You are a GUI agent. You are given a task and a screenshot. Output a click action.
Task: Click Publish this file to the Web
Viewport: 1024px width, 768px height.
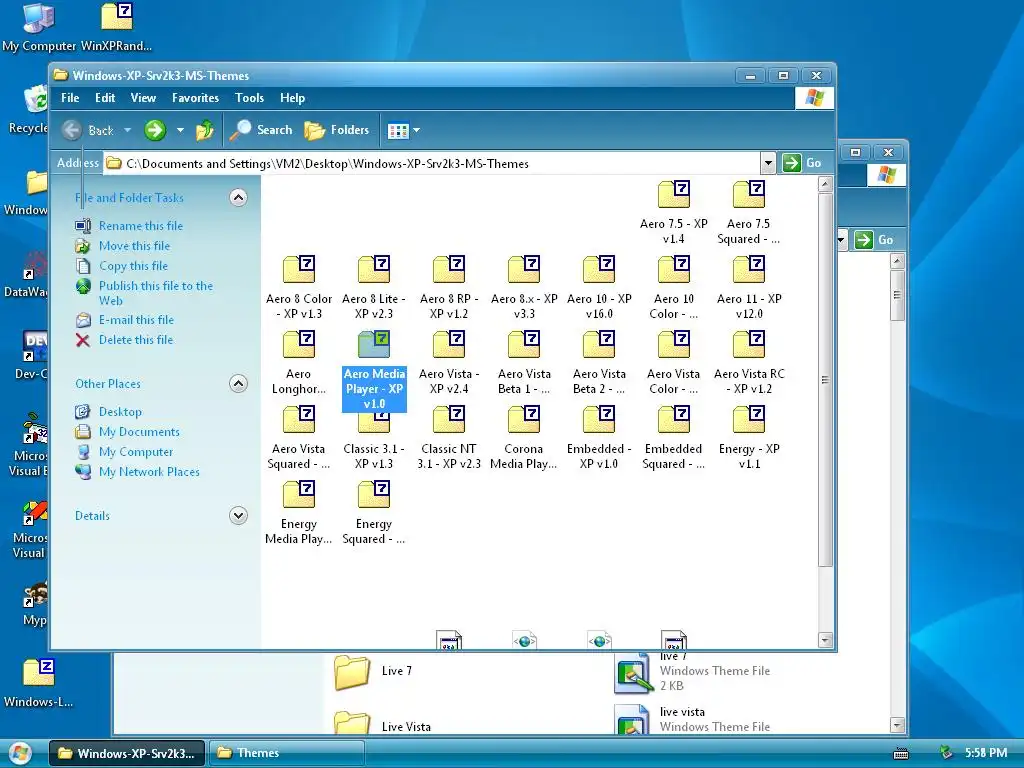click(x=155, y=293)
